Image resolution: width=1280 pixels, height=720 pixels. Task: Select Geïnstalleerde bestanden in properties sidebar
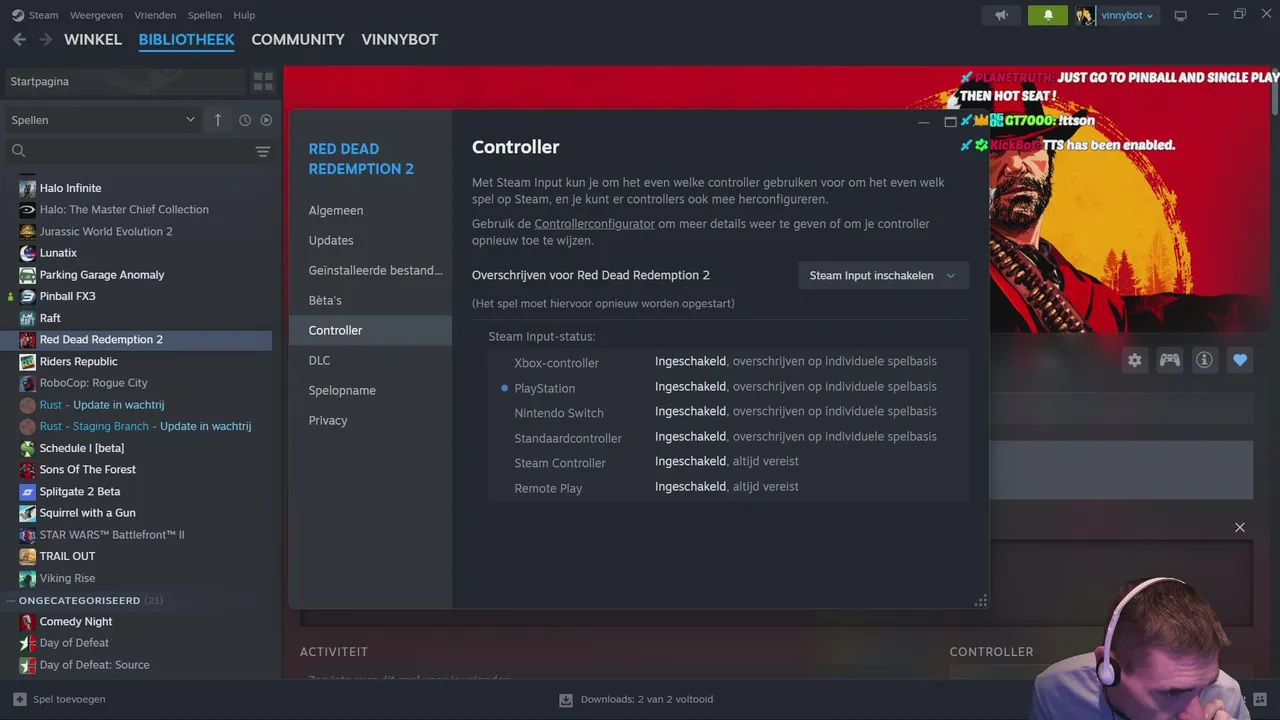coord(370,270)
